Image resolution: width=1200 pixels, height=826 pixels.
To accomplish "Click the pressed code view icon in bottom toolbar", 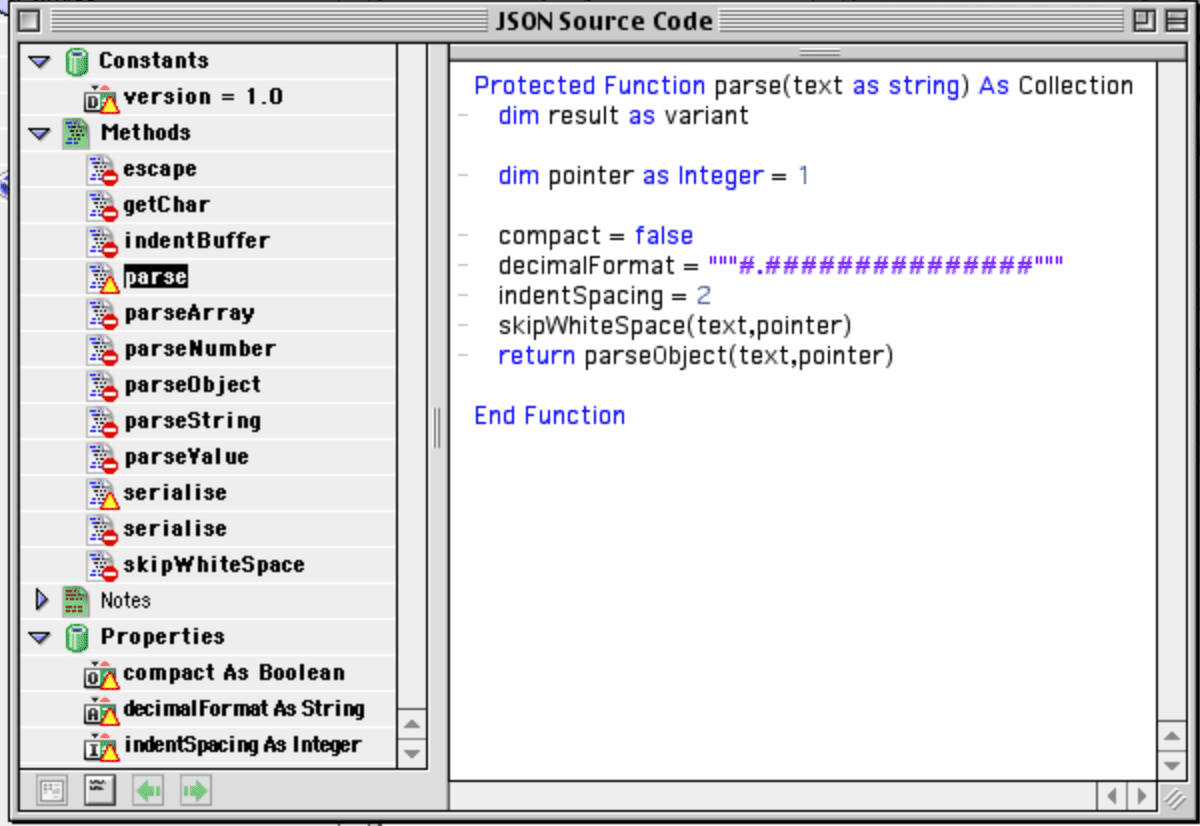I will [x=100, y=791].
